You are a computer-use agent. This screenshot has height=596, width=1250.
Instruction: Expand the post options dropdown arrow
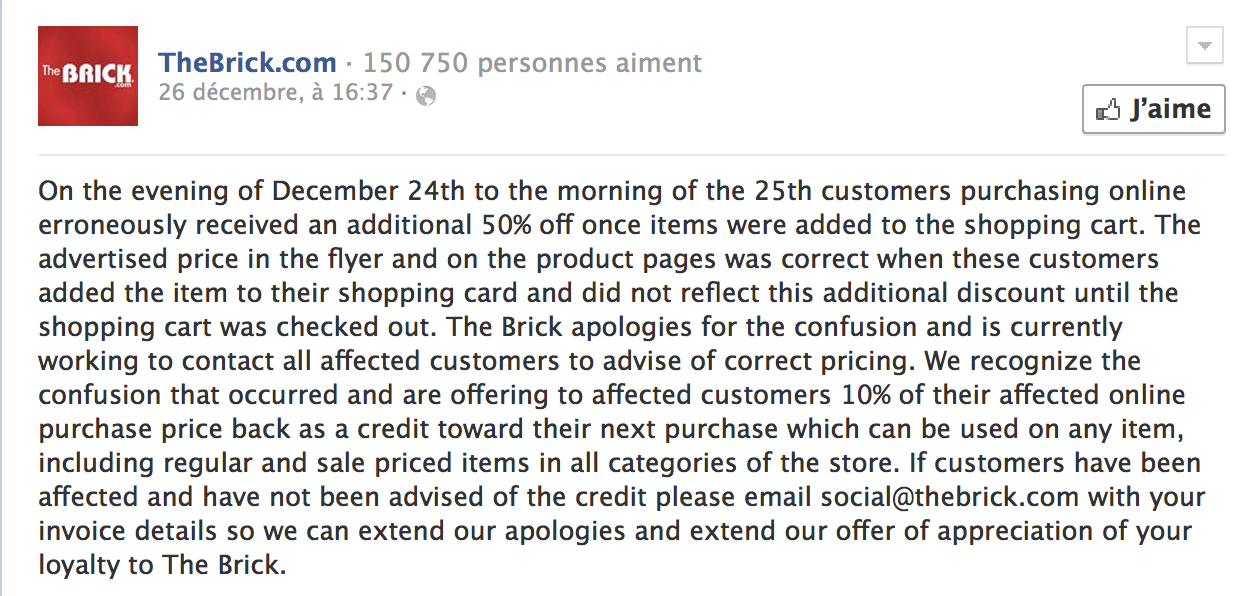click(x=1205, y=46)
